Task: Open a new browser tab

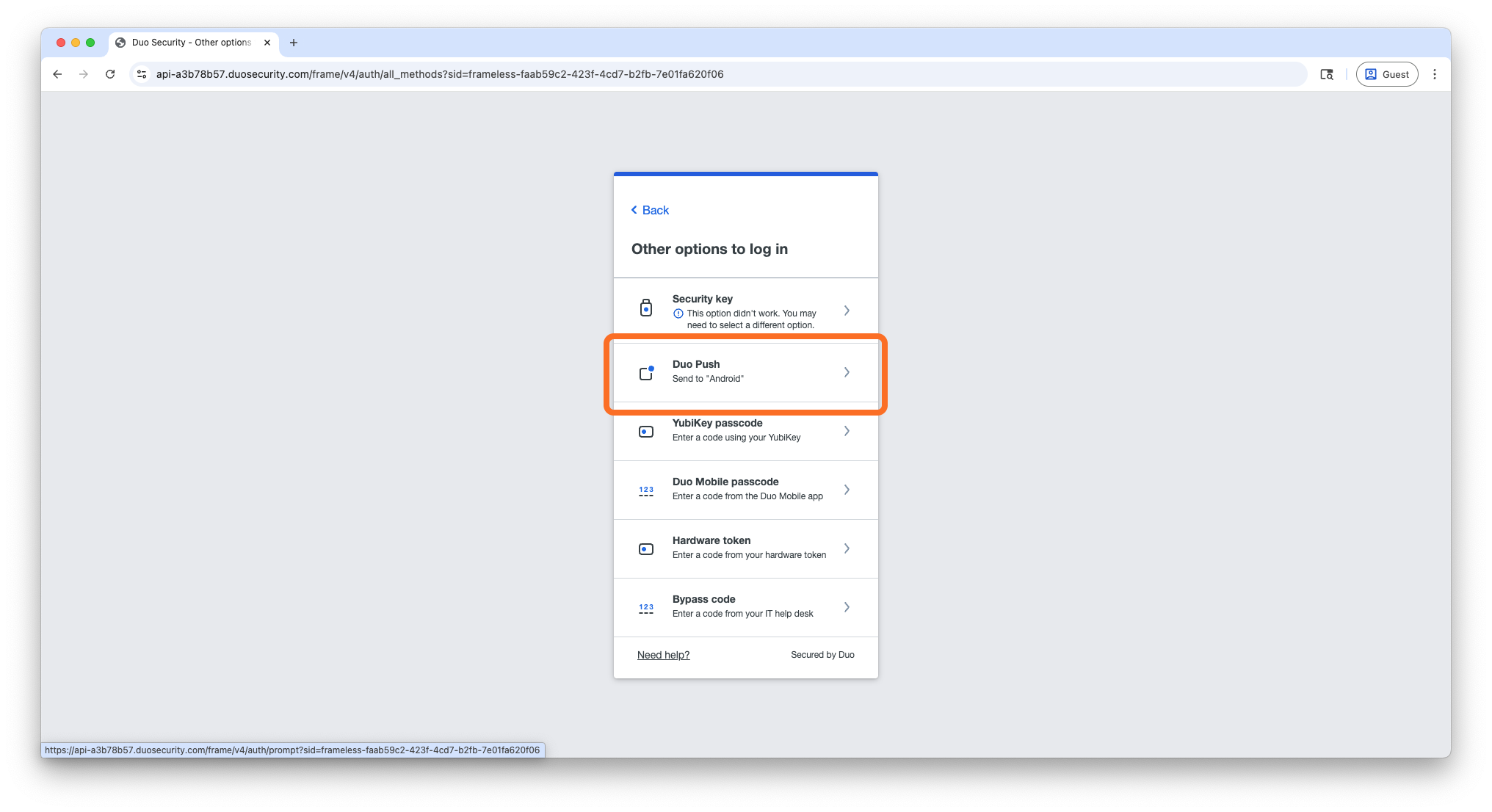Action: click(294, 43)
